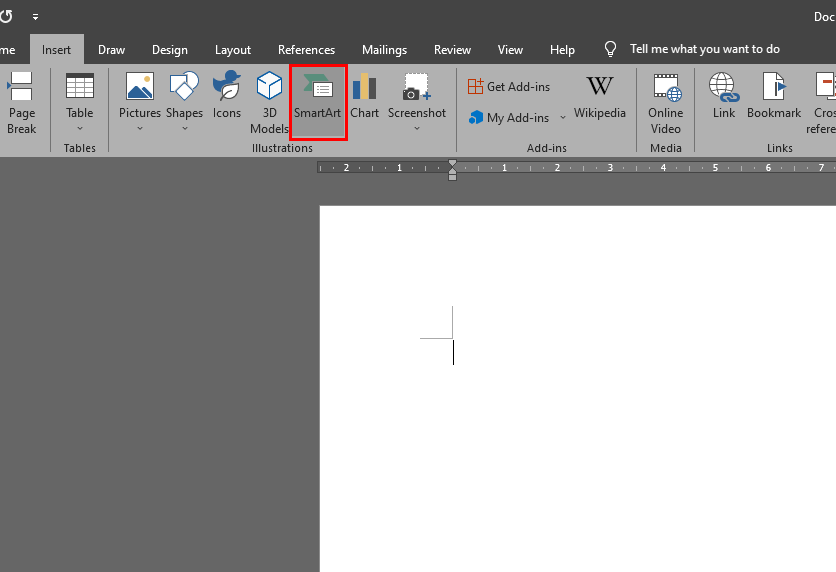Insert a Page Break
836x572 pixels.
(x=20, y=103)
